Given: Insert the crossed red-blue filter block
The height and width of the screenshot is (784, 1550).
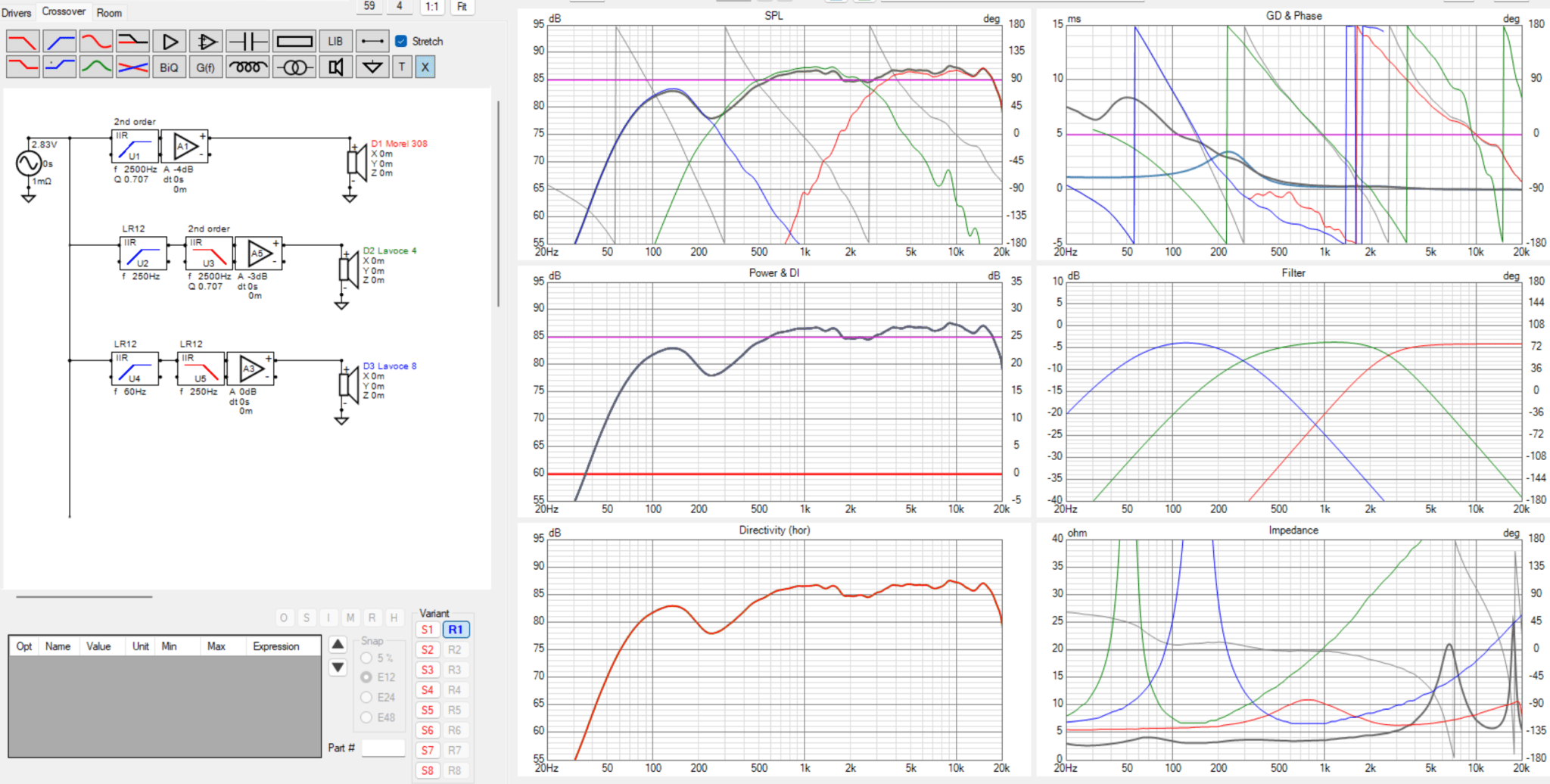Looking at the screenshot, I should coord(132,67).
